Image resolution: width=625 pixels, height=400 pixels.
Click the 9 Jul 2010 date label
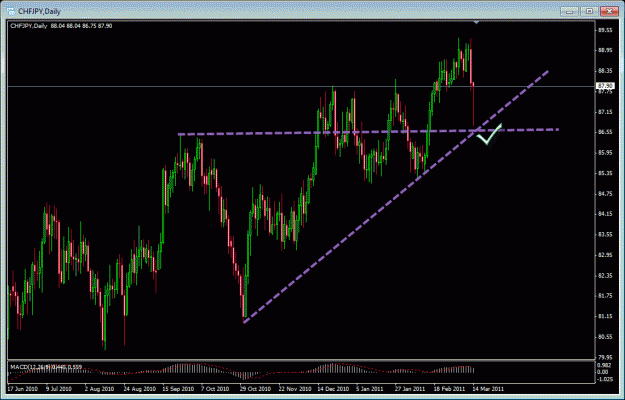[x=59, y=389]
